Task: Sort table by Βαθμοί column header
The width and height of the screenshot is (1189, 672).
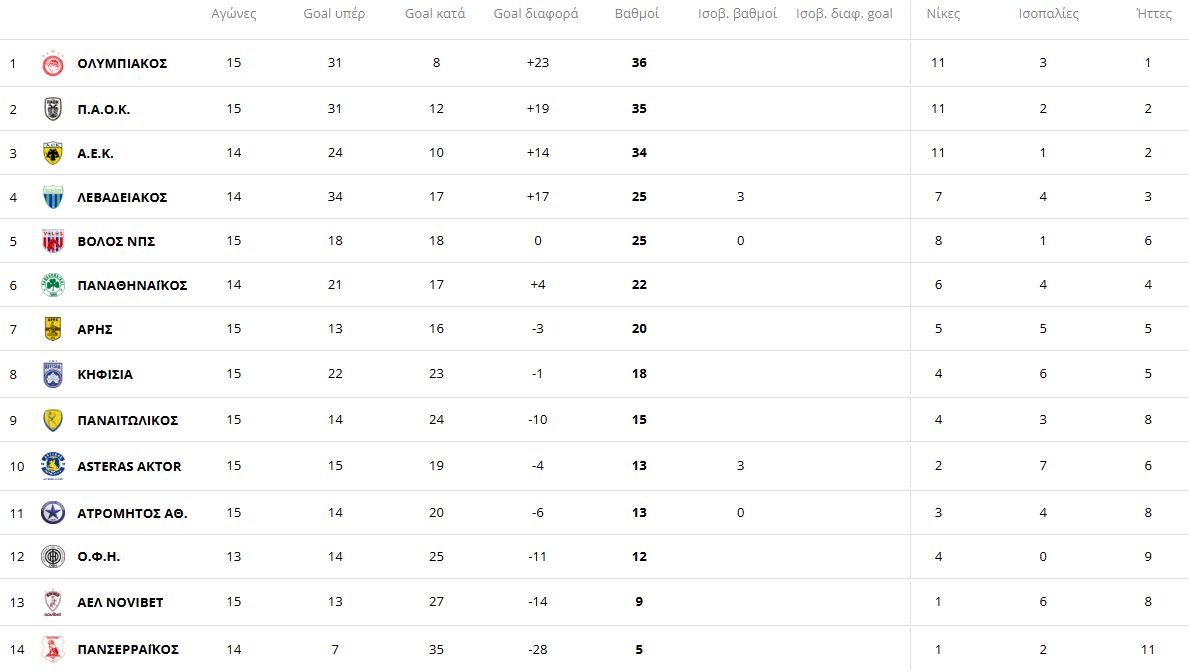Action: point(636,14)
